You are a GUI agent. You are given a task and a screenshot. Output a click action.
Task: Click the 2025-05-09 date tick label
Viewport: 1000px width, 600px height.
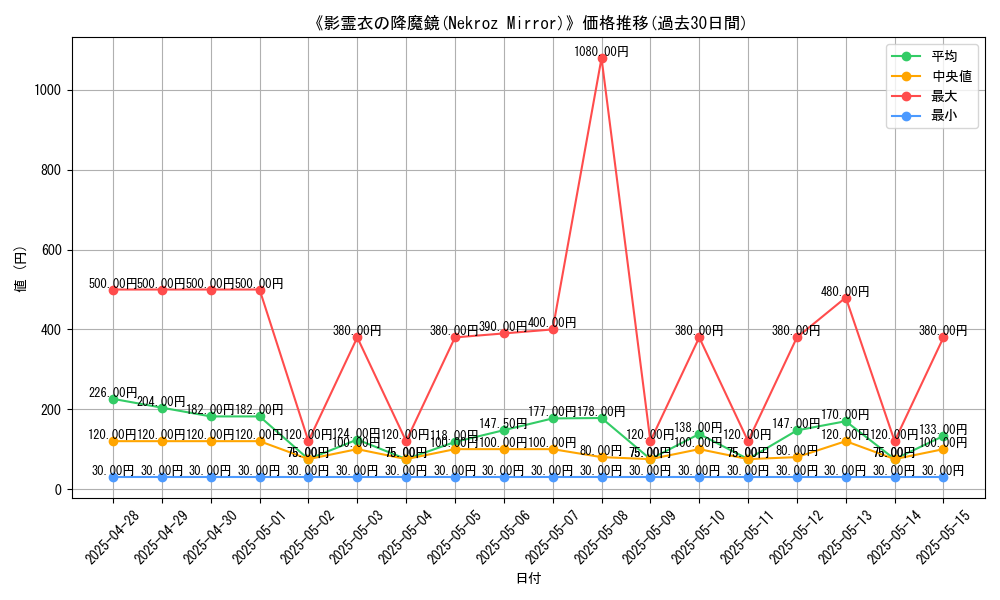(x=649, y=537)
